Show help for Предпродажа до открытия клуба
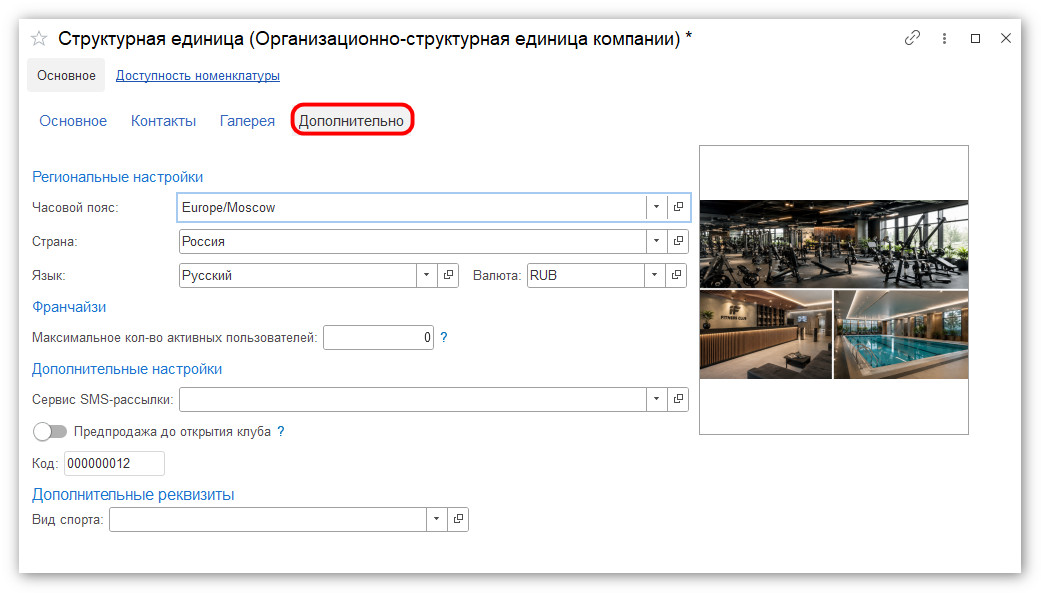This screenshot has width=1041, height=593. pos(281,432)
